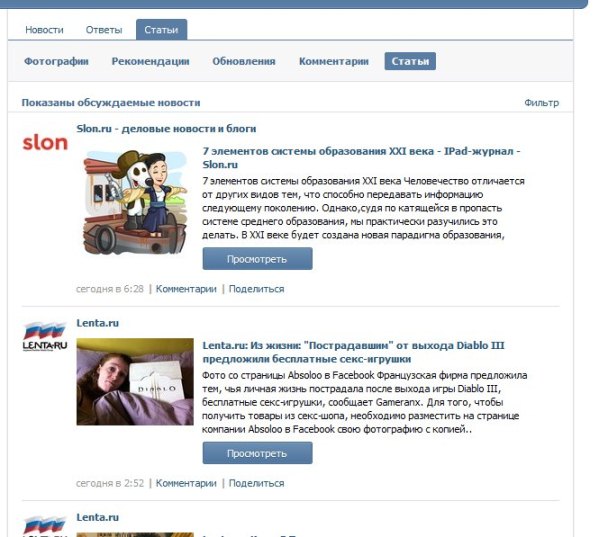
Task: Open the Diablo box photo thumbnail
Action: point(135,382)
